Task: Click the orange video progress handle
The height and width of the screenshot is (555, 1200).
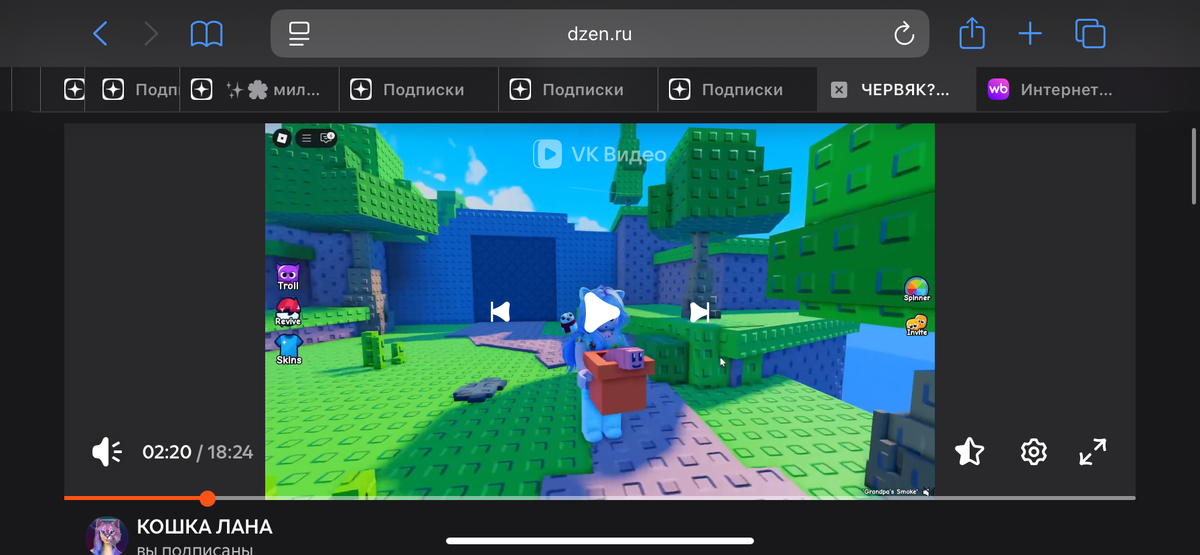Action: 207,498
